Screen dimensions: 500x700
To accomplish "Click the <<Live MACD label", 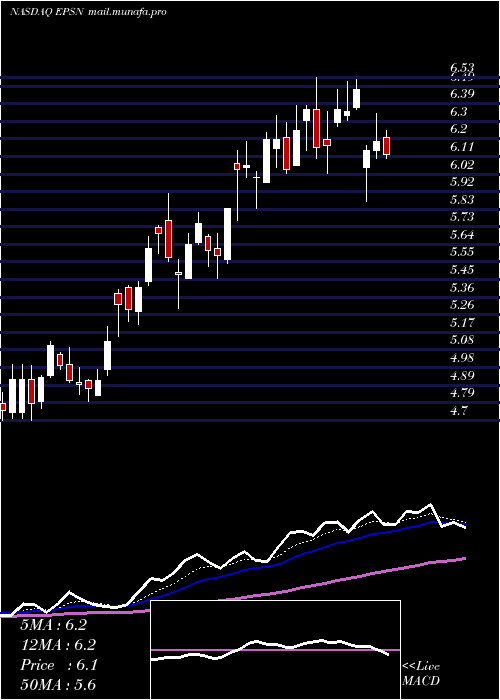I will coord(421,674).
